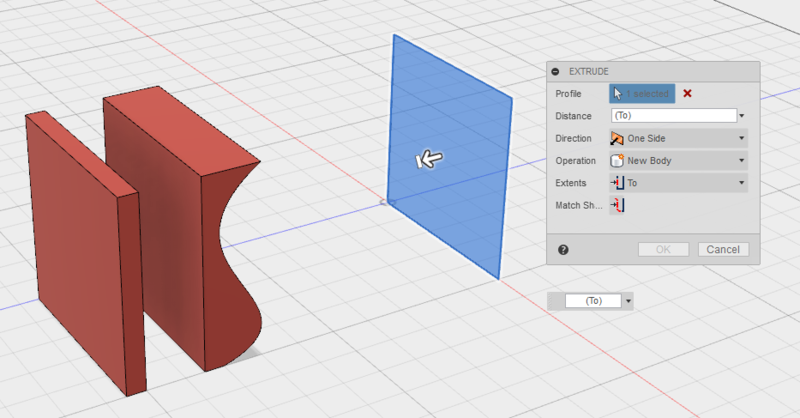Clear profile selection with red X
The height and width of the screenshot is (418, 800).
tap(687, 93)
